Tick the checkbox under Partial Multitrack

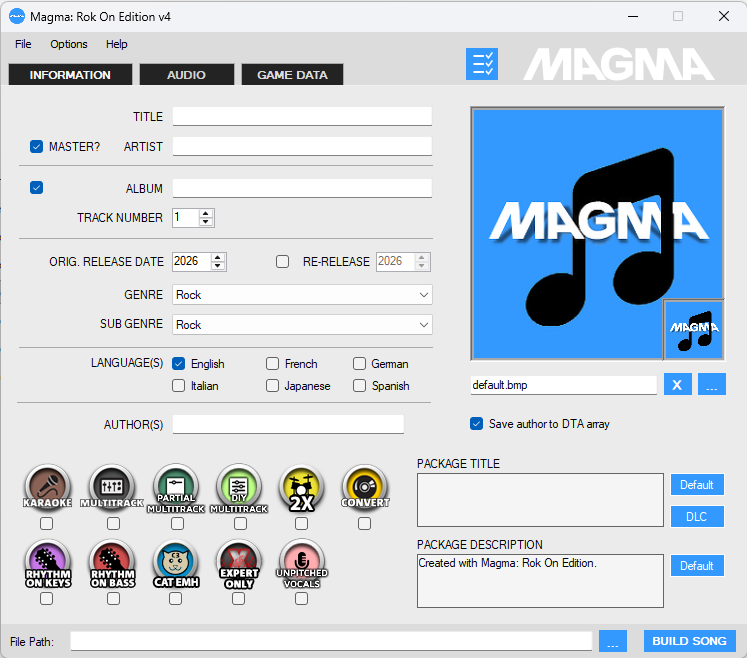click(178, 524)
